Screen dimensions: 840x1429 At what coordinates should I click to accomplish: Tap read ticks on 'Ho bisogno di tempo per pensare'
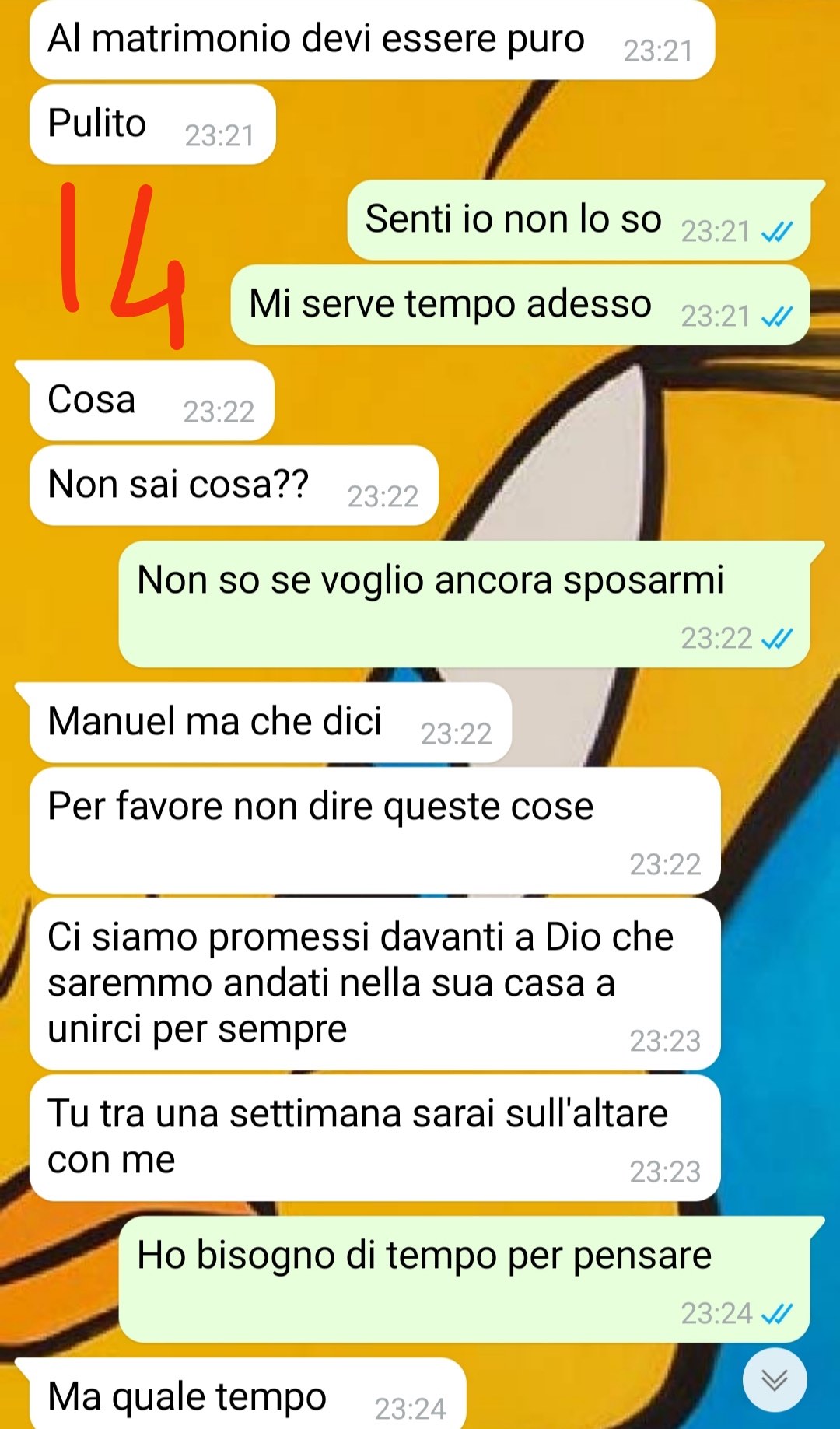776,1313
